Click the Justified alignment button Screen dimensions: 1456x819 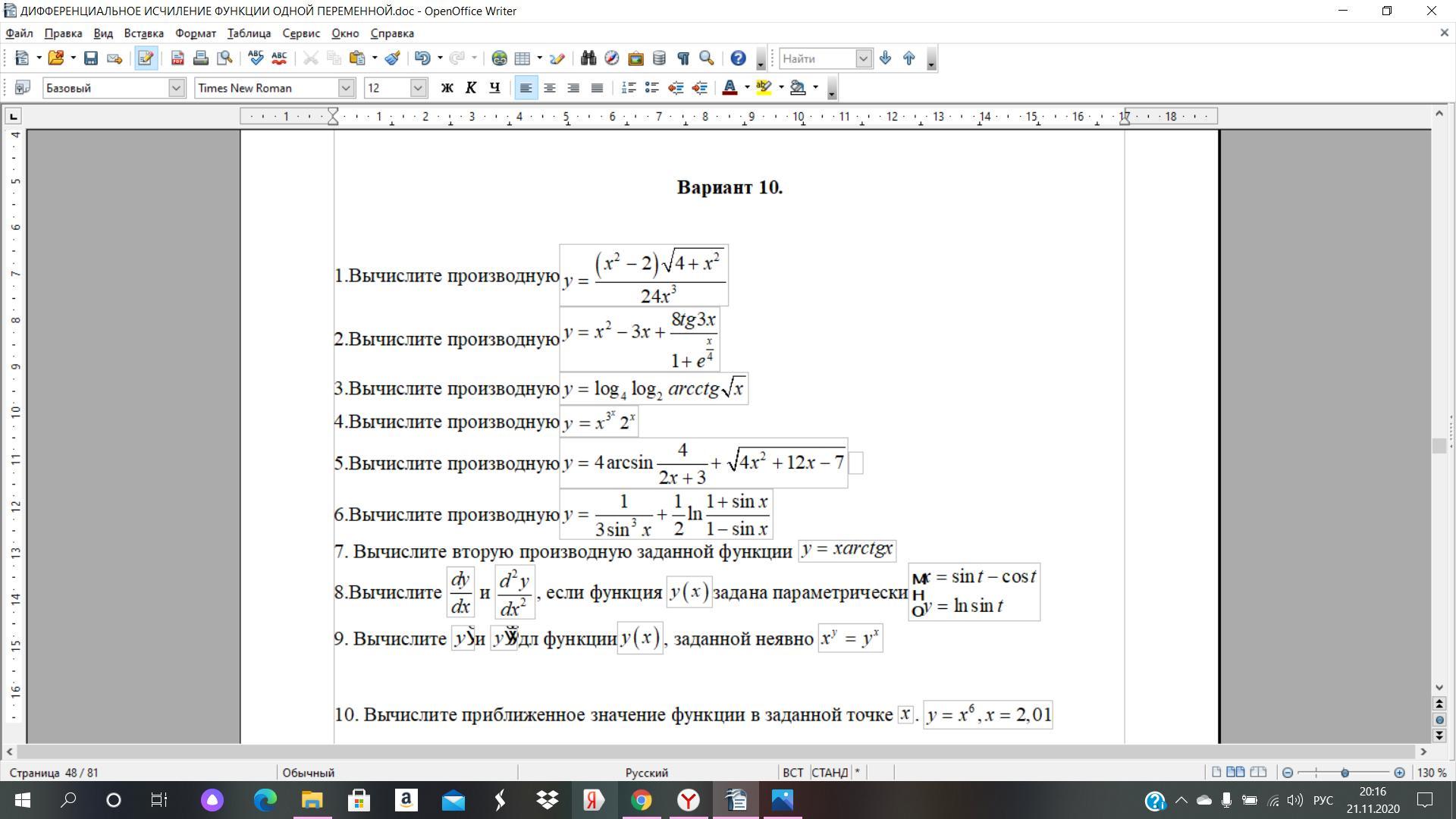coord(597,88)
